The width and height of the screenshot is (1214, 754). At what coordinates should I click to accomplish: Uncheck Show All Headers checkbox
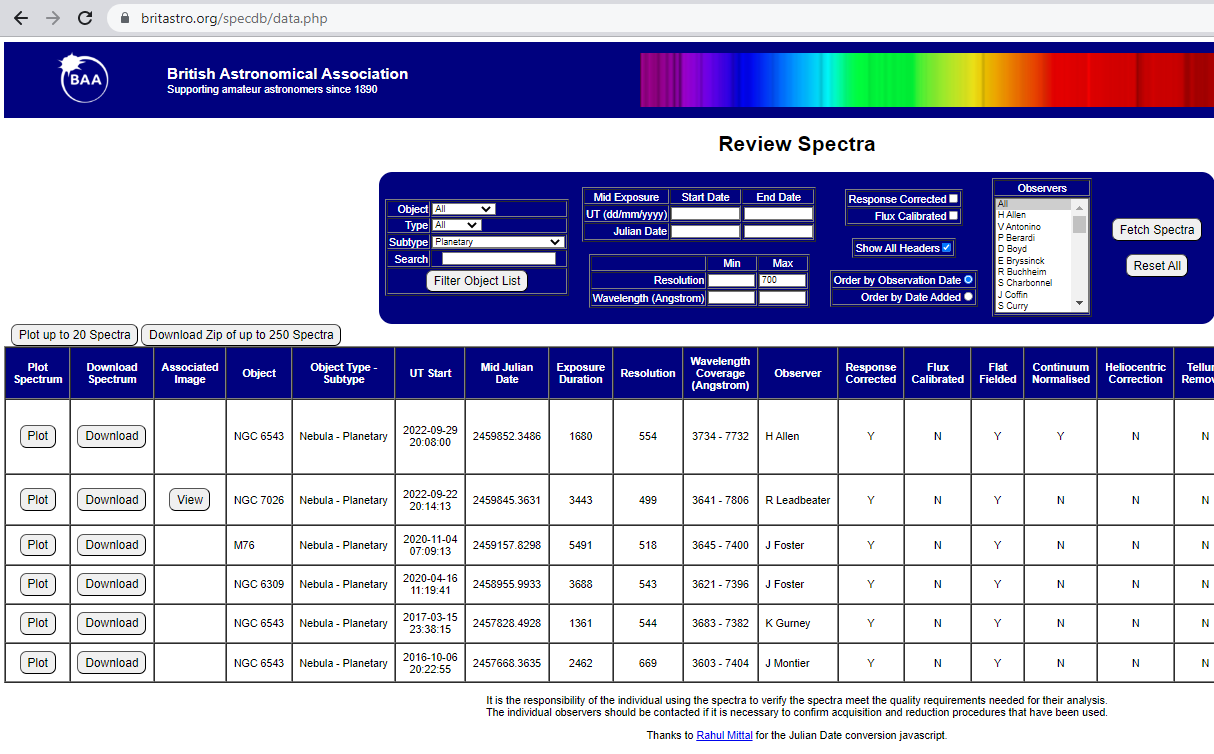(947, 248)
